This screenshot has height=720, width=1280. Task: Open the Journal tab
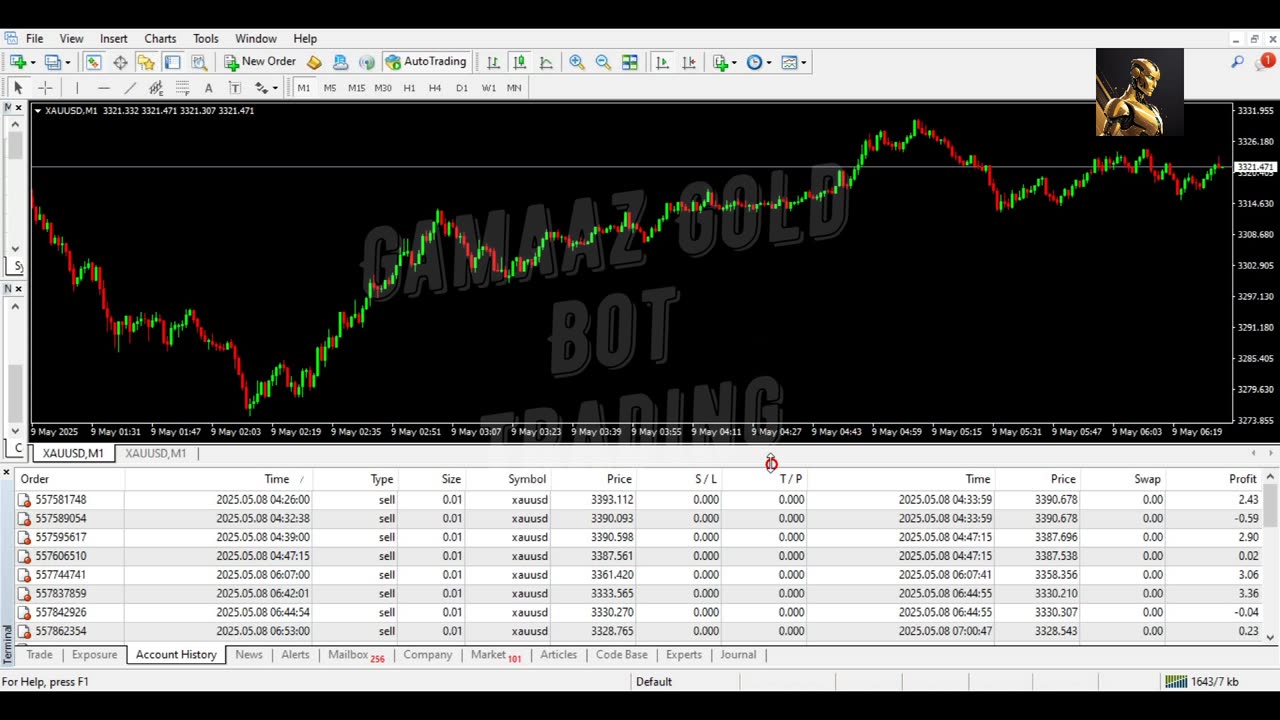[x=738, y=655]
